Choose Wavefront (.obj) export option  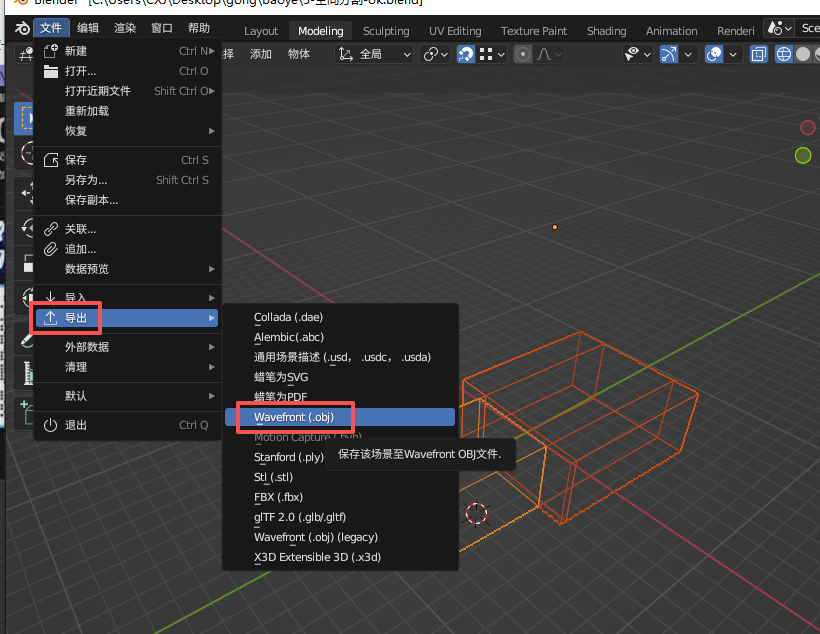point(294,417)
